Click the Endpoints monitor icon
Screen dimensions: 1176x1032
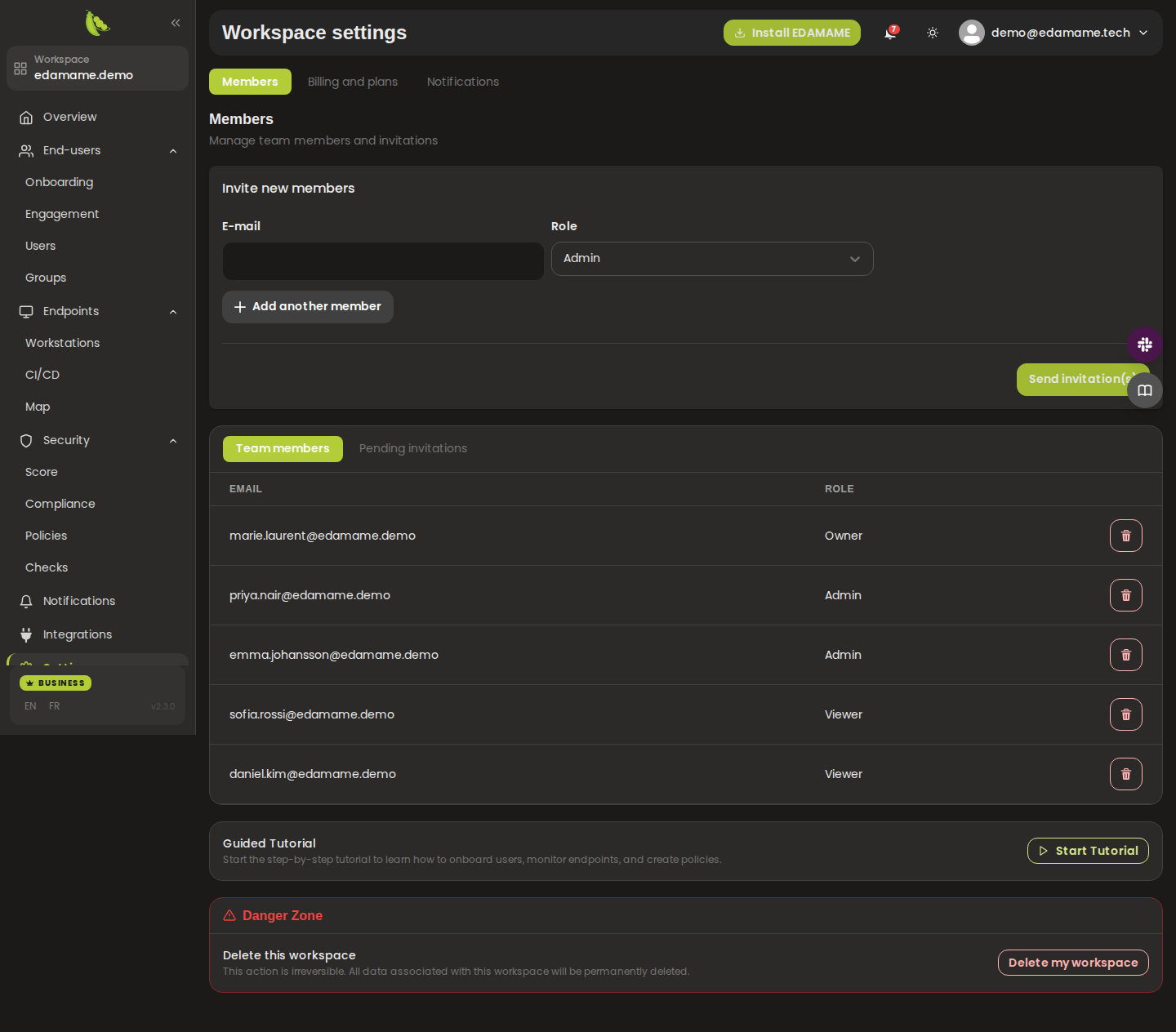point(26,312)
